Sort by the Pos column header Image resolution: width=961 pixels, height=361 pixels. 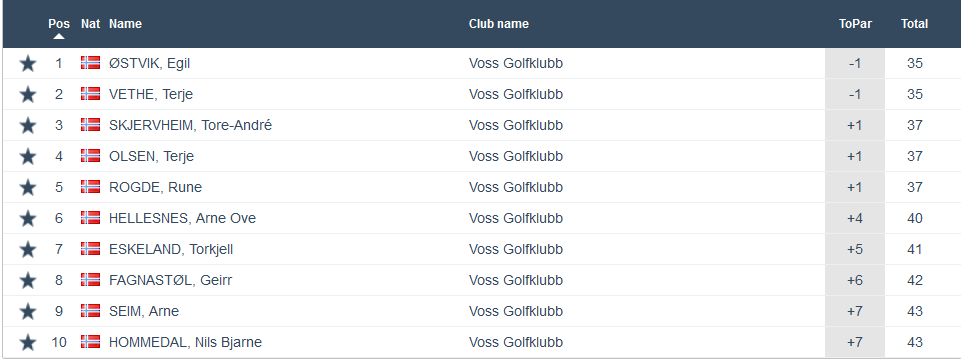point(59,24)
